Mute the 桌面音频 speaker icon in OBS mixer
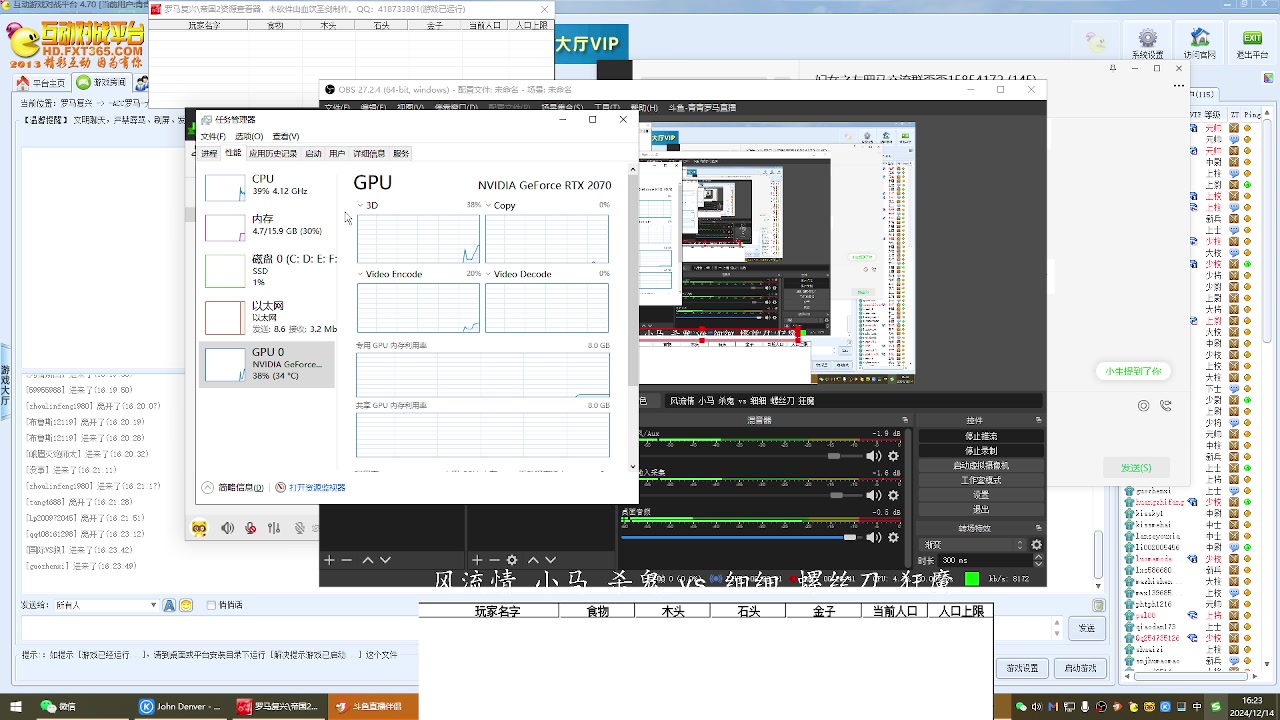The height and width of the screenshot is (720, 1280). 873,537
